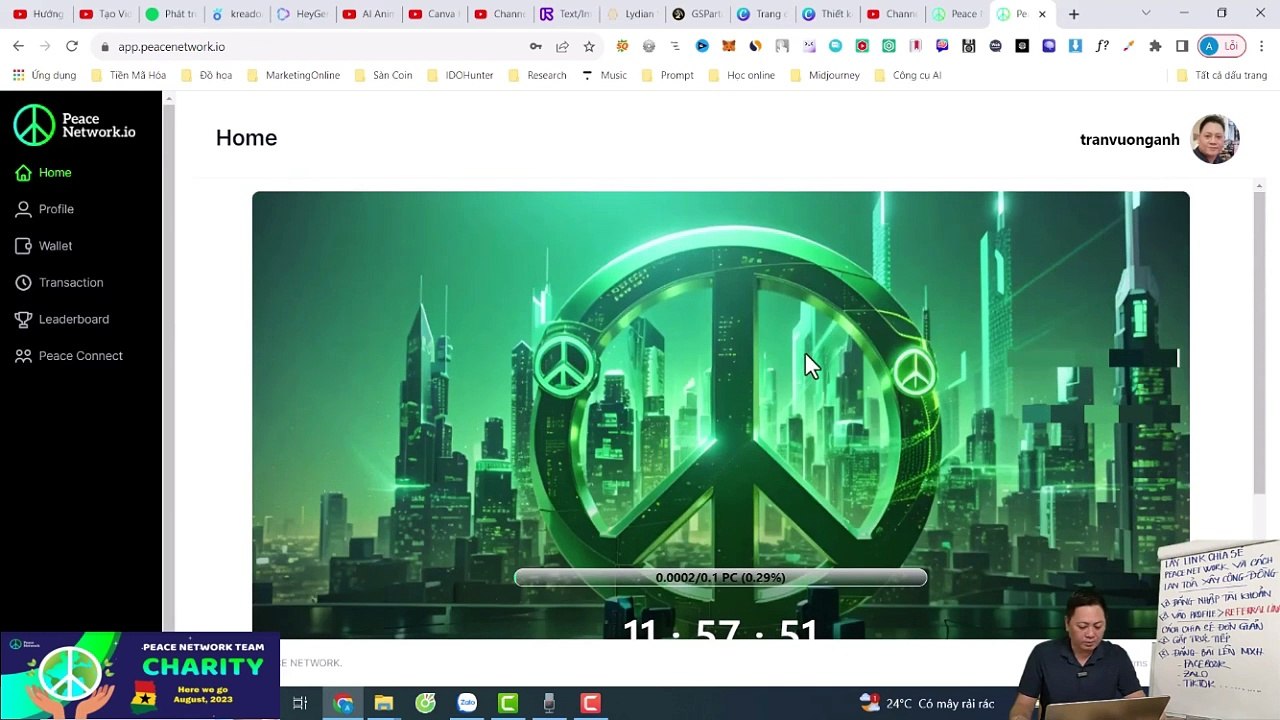Open the Ứng dụng apps shortcut
The image size is (1280, 720).
point(44,75)
